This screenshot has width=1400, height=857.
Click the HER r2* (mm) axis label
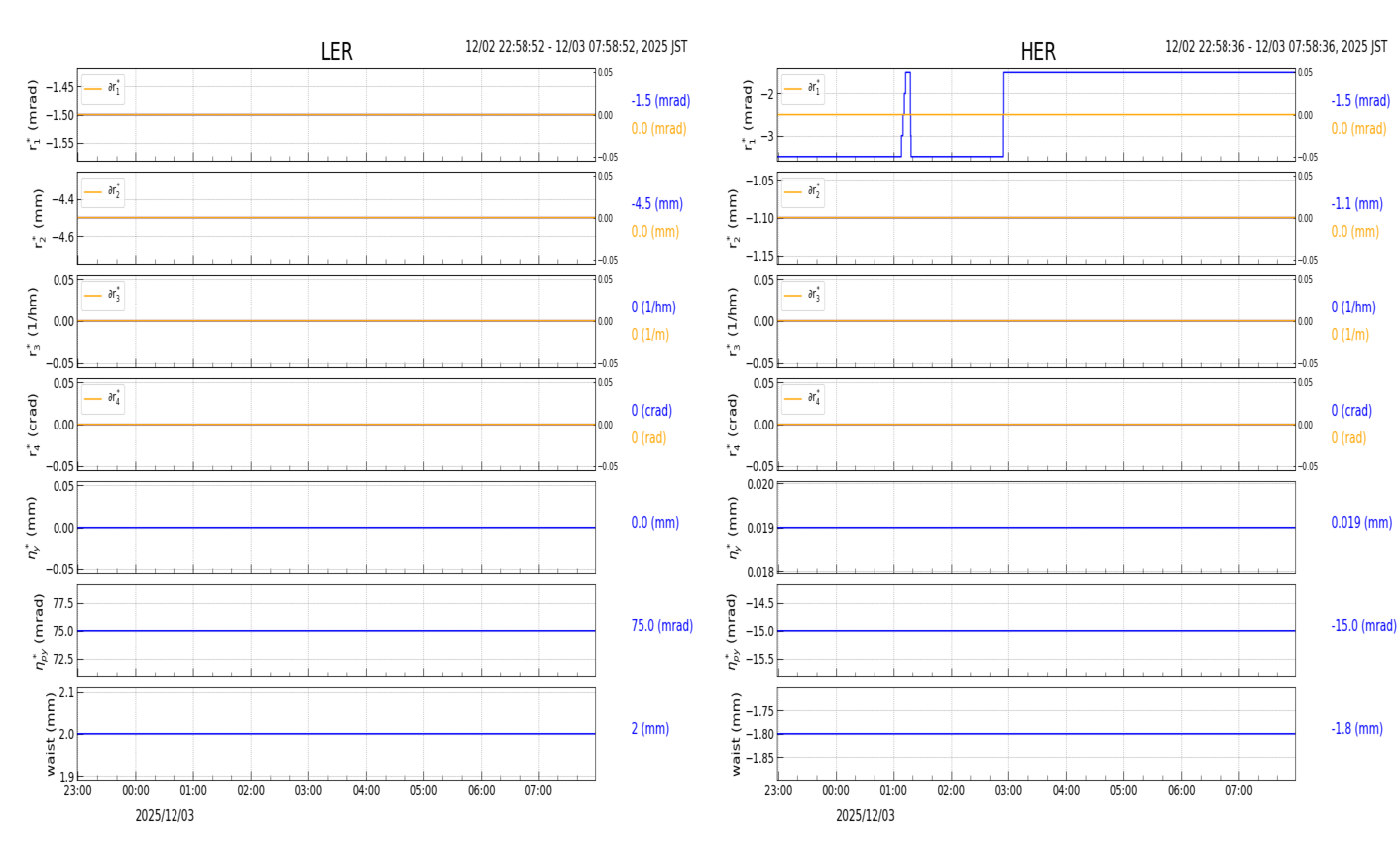[733, 218]
